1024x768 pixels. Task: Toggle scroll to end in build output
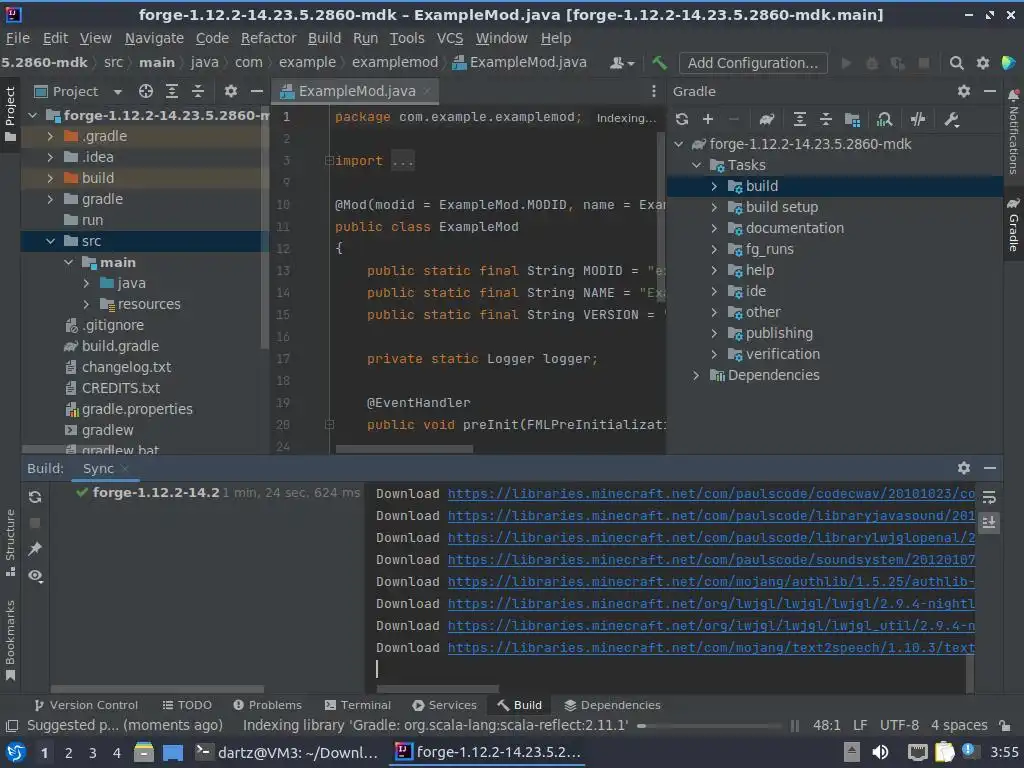[x=989, y=522]
